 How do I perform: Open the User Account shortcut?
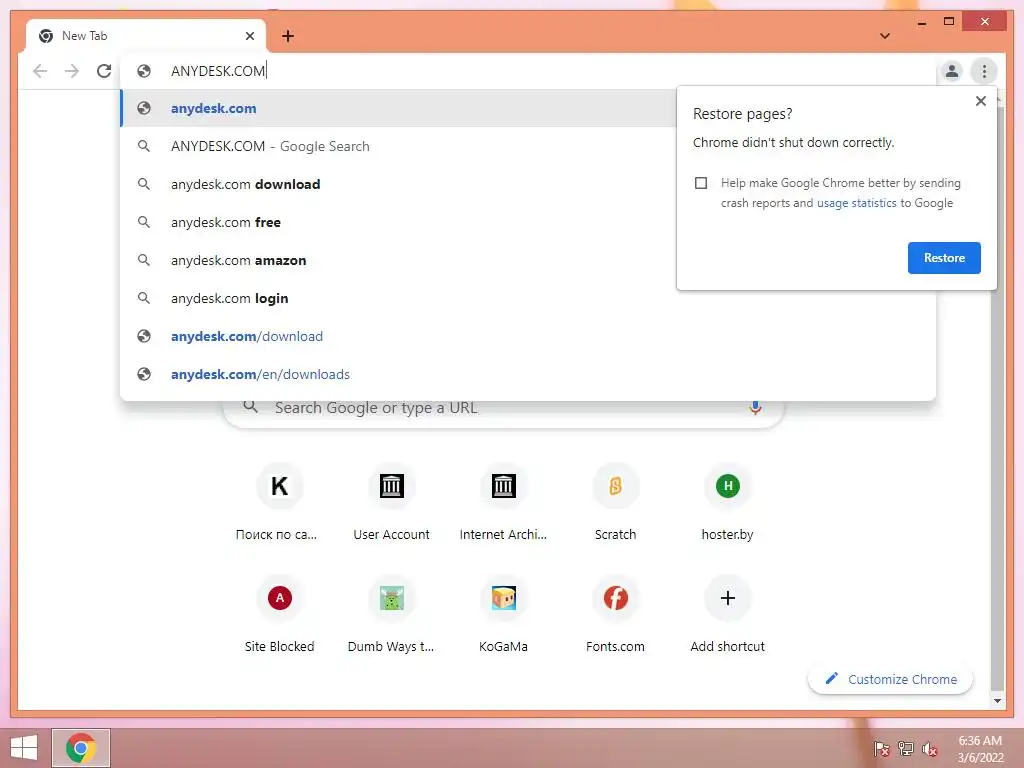point(391,504)
